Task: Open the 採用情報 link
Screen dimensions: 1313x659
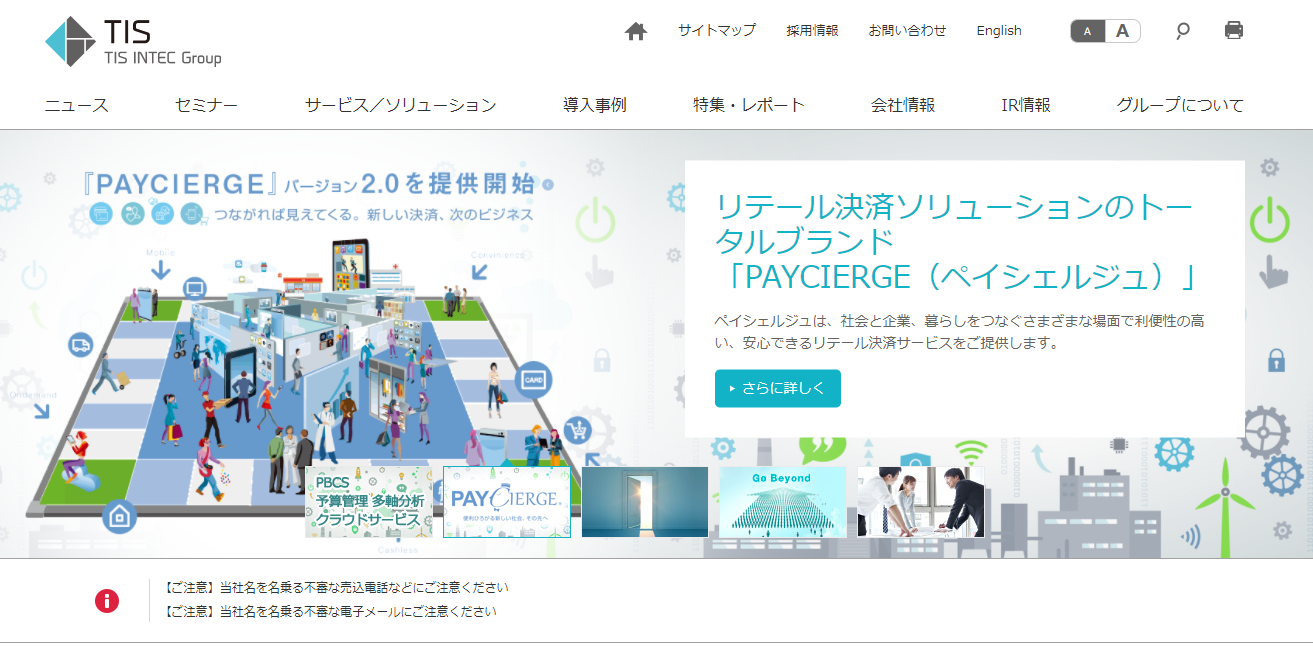Action: (812, 30)
